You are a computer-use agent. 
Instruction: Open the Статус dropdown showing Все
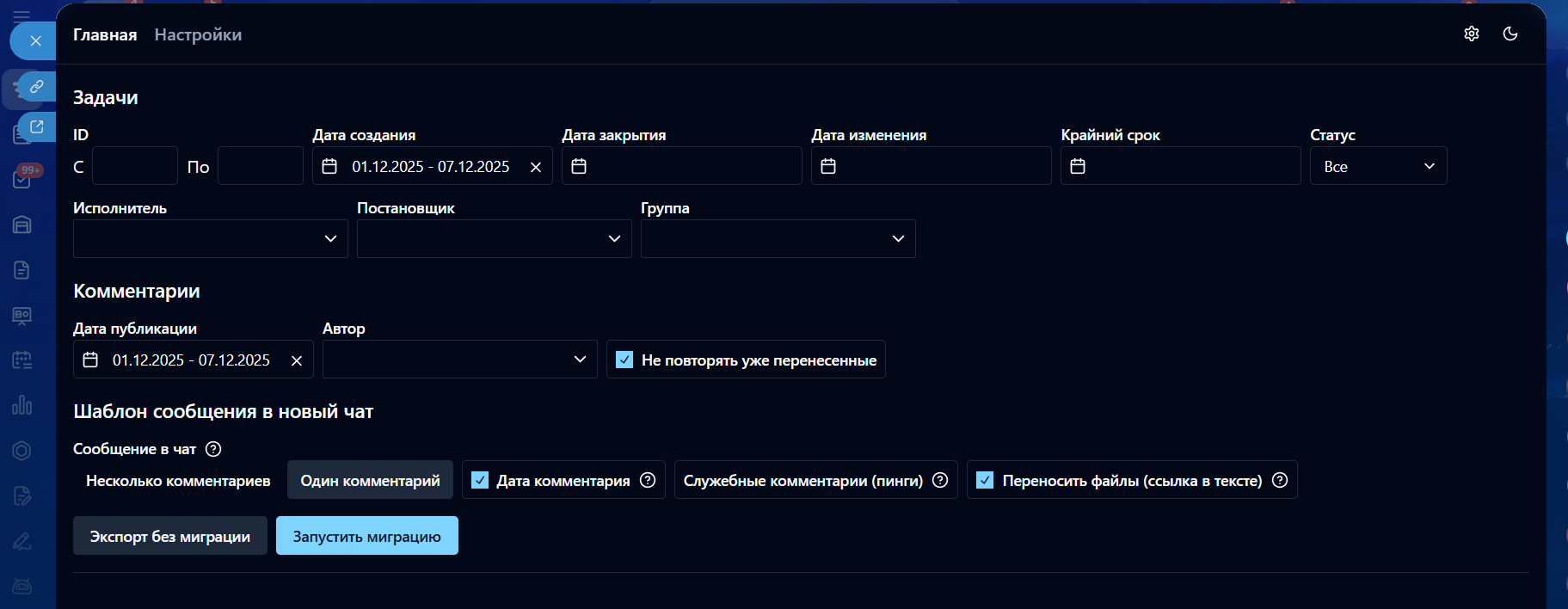pos(1378,166)
